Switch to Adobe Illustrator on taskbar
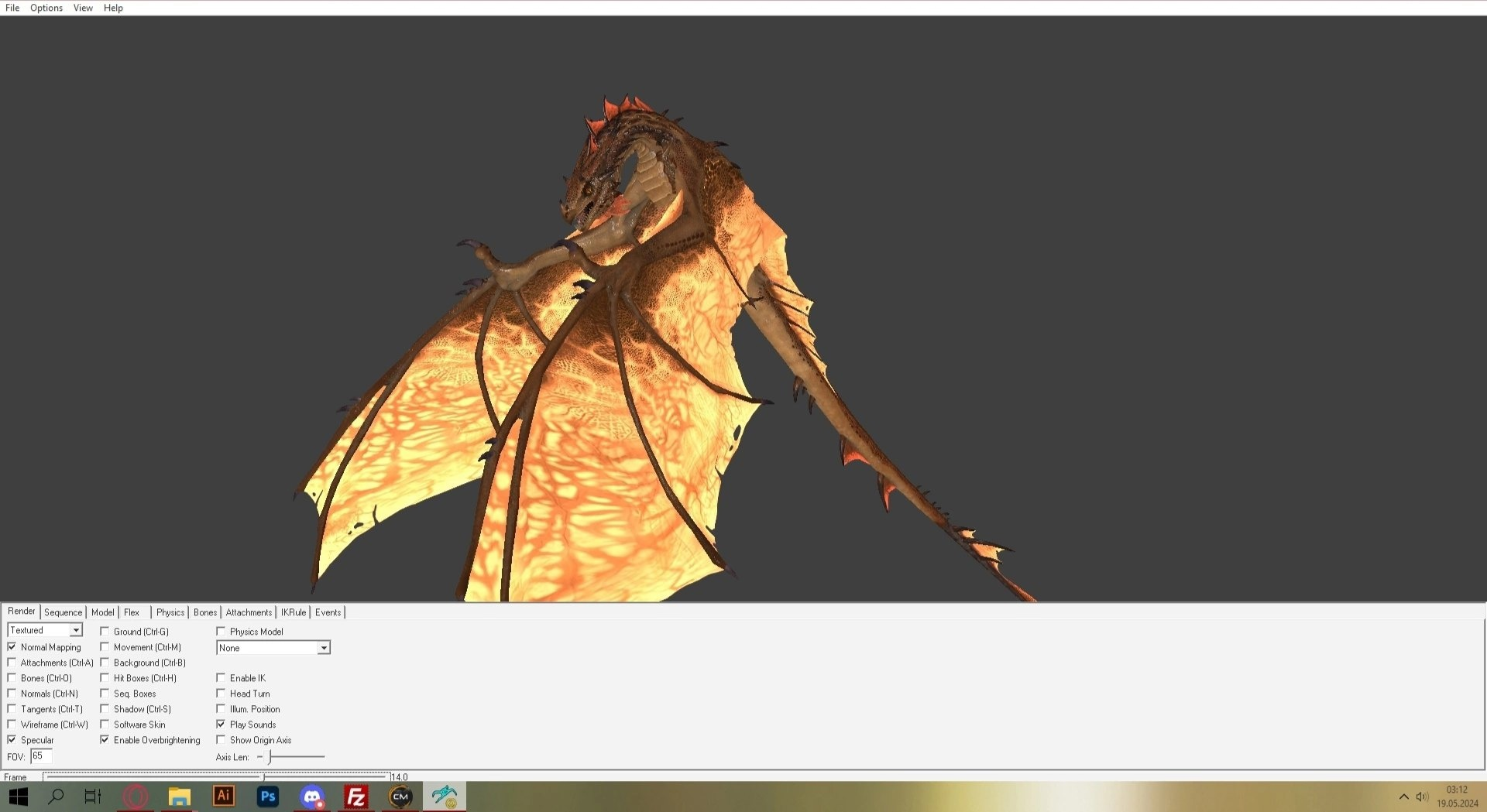This screenshot has height=812, width=1487. 224,796
